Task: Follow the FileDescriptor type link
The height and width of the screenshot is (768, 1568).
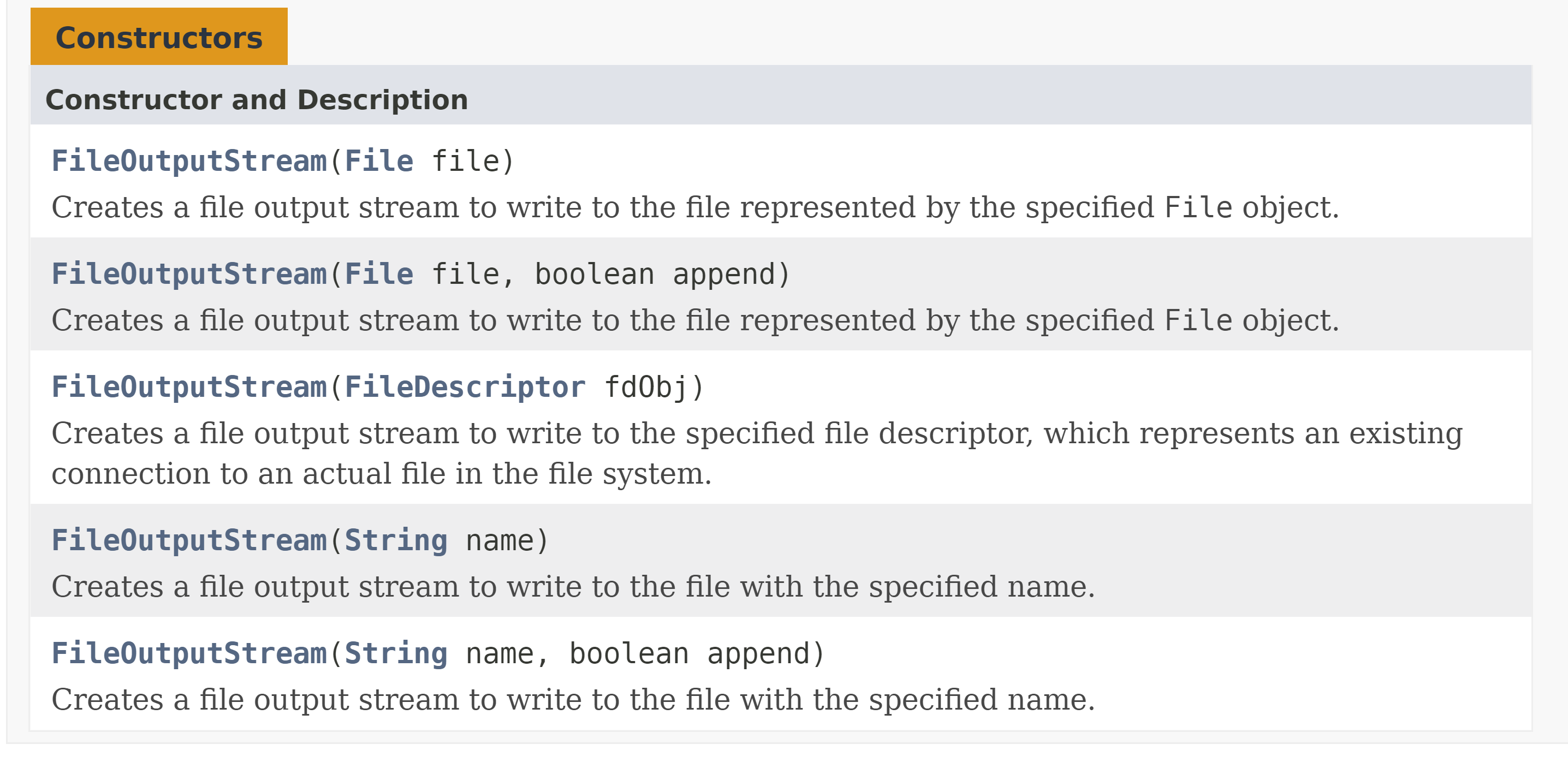Action: point(465,387)
